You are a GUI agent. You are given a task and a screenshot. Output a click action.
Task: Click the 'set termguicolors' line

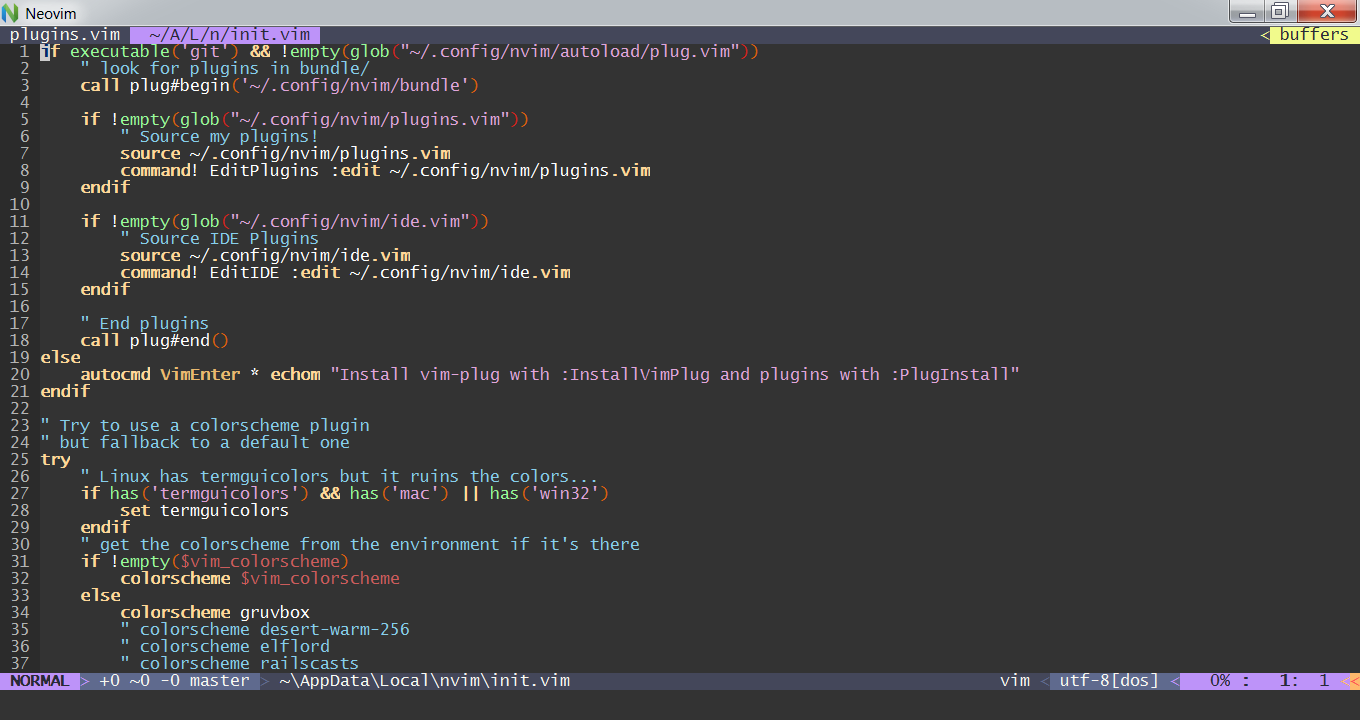(x=204, y=510)
